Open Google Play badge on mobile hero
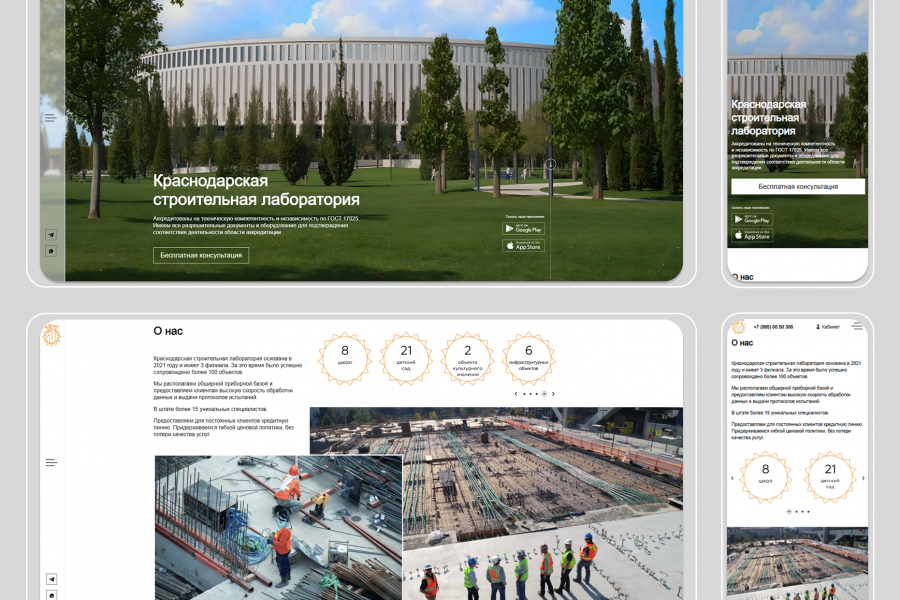The width and height of the screenshot is (900, 600). (x=752, y=219)
